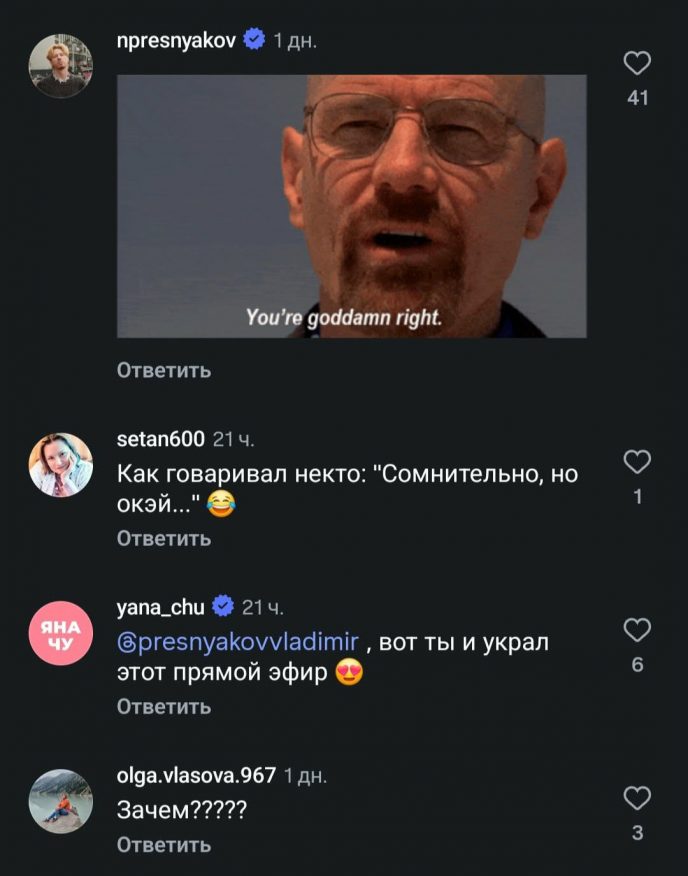The width and height of the screenshot is (688, 876).
Task: Open npresnyakov's profile avatar
Action: tap(60, 66)
